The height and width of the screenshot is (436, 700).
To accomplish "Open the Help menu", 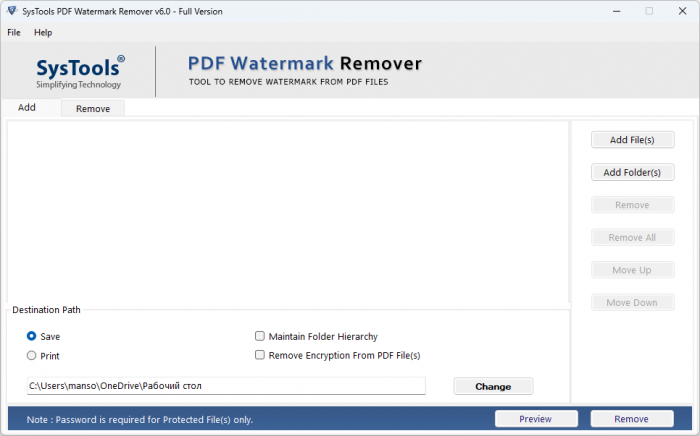I will 43,33.
